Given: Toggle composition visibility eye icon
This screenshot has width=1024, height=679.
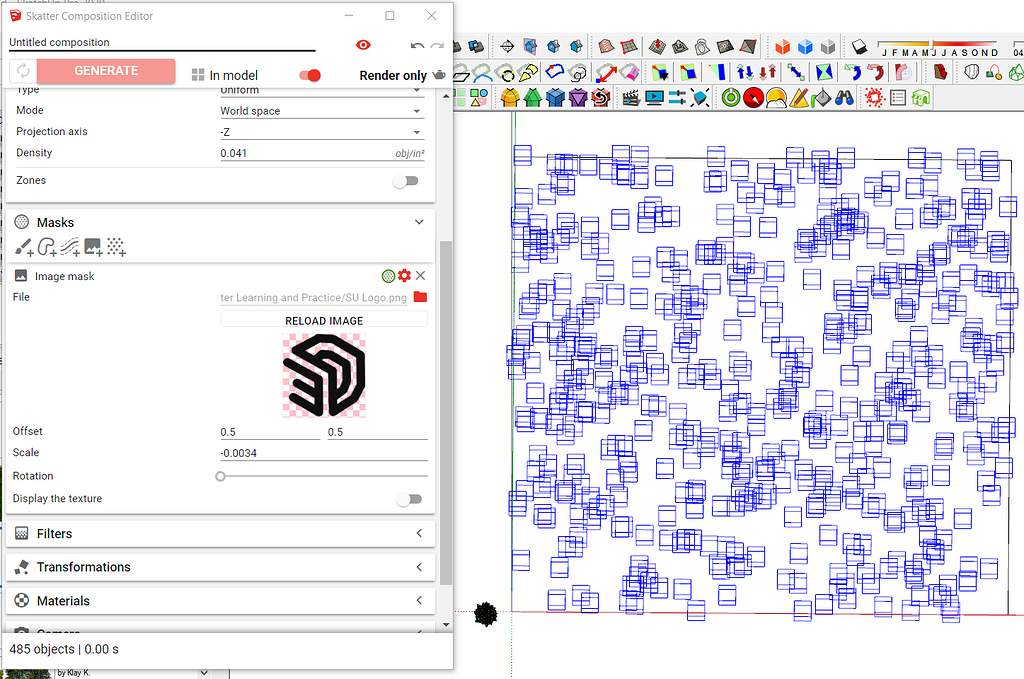Looking at the screenshot, I should point(363,45).
